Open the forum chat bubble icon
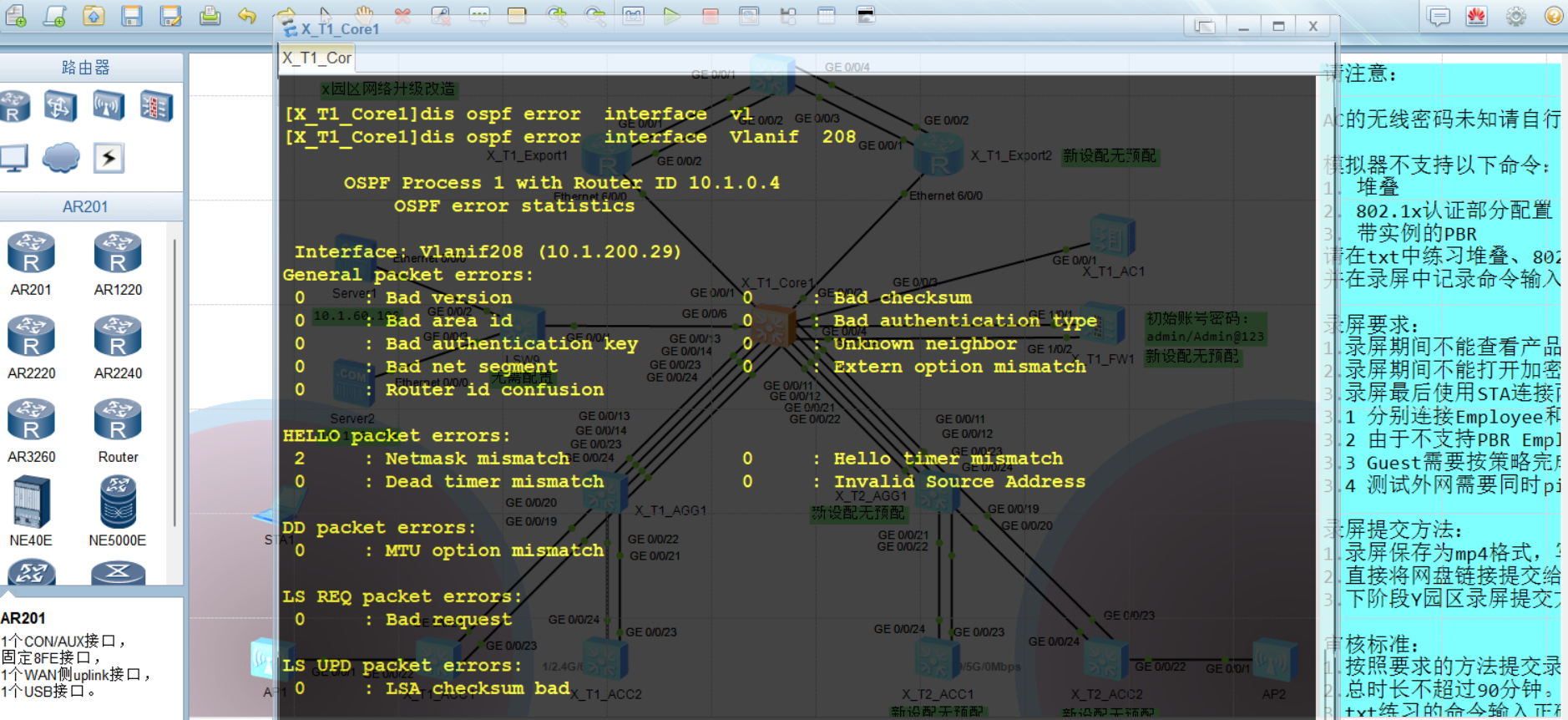 coord(1439,15)
